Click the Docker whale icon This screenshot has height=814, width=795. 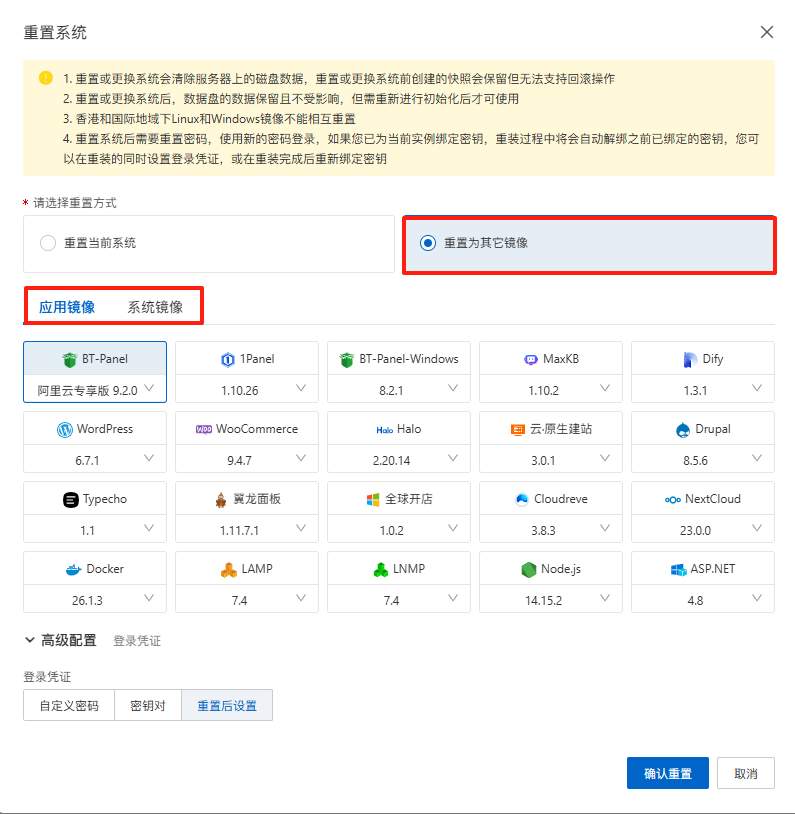pyautogui.click(x=74, y=569)
